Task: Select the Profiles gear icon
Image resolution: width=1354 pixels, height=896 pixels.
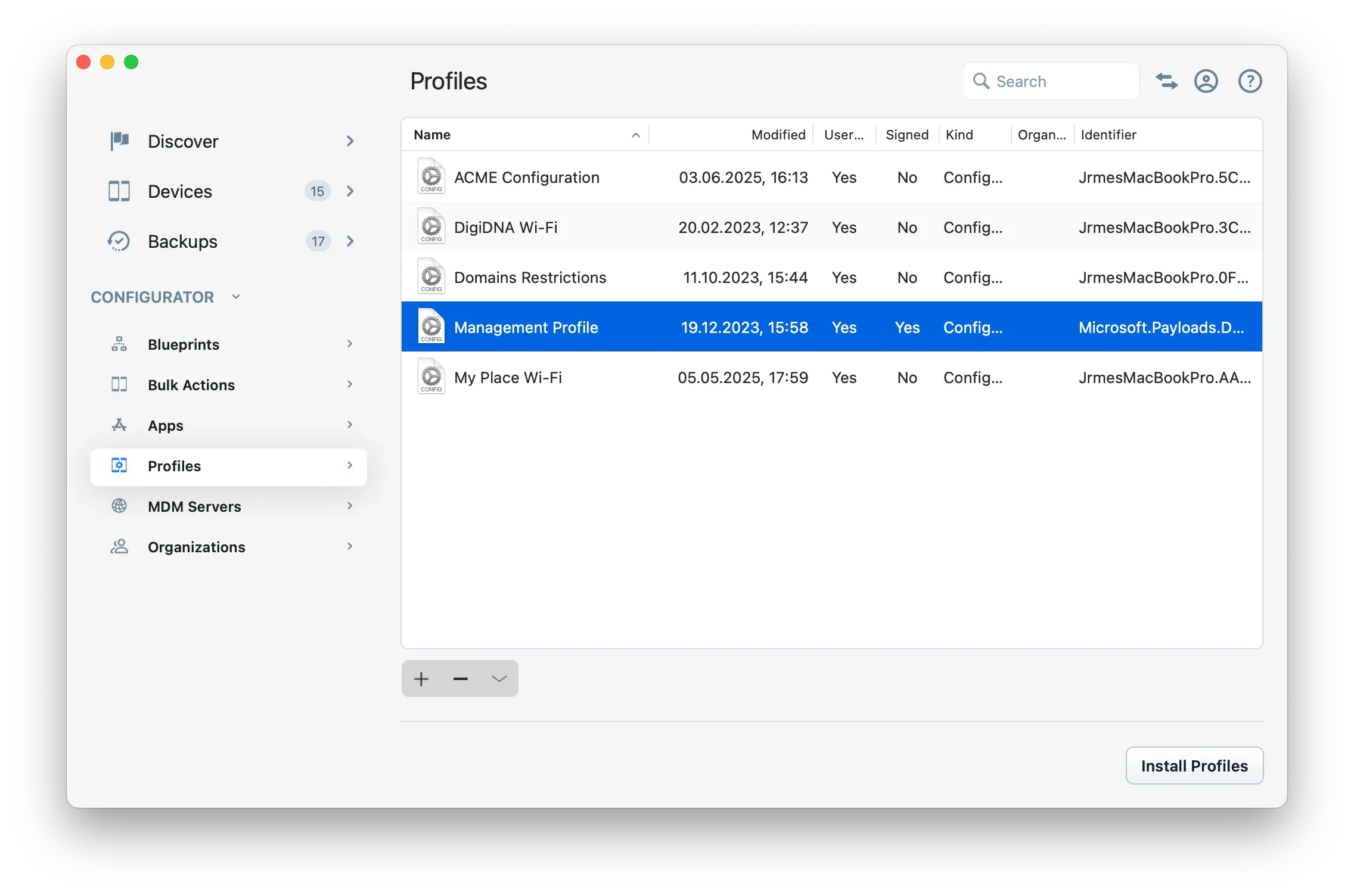Action: click(x=119, y=466)
